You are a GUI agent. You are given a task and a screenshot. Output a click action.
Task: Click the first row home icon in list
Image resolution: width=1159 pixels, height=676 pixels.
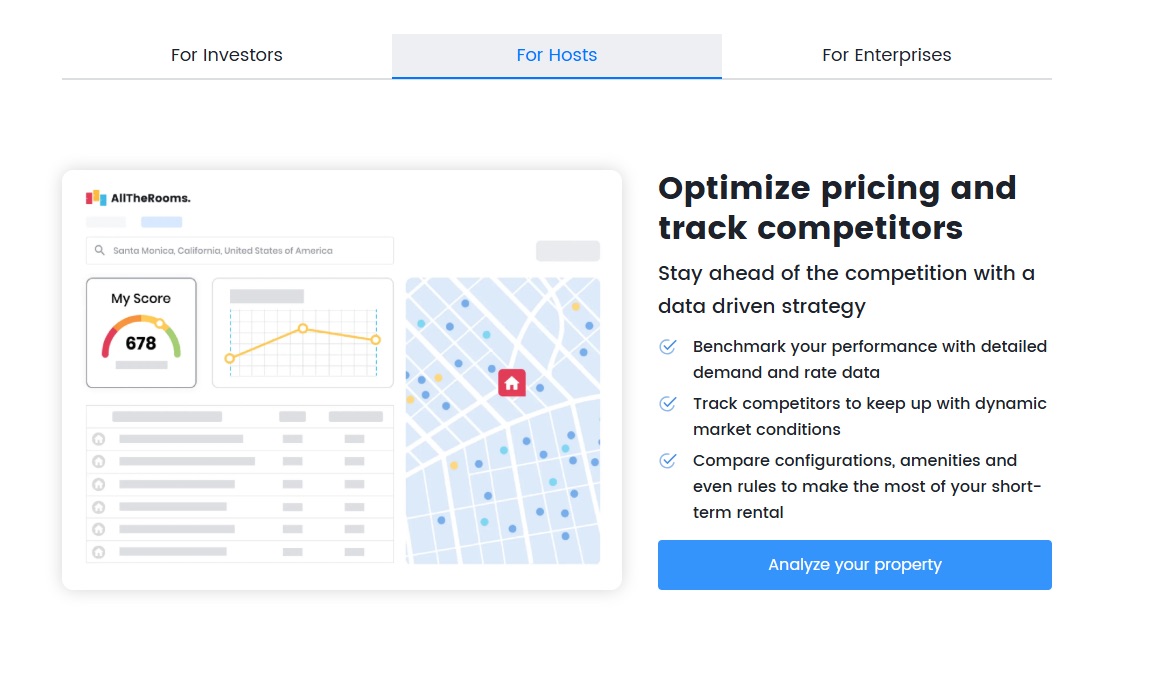(98, 439)
